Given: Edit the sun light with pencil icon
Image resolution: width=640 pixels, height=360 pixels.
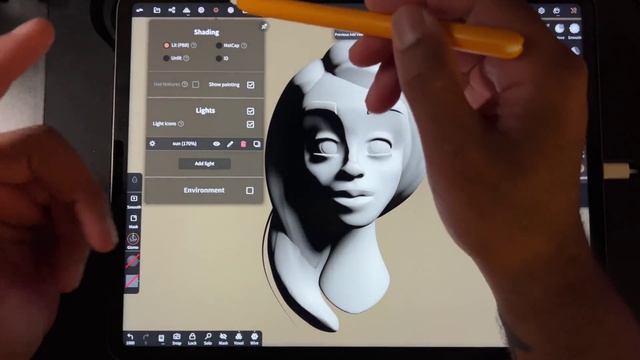Looking at the screenshot, I should 230,144.
